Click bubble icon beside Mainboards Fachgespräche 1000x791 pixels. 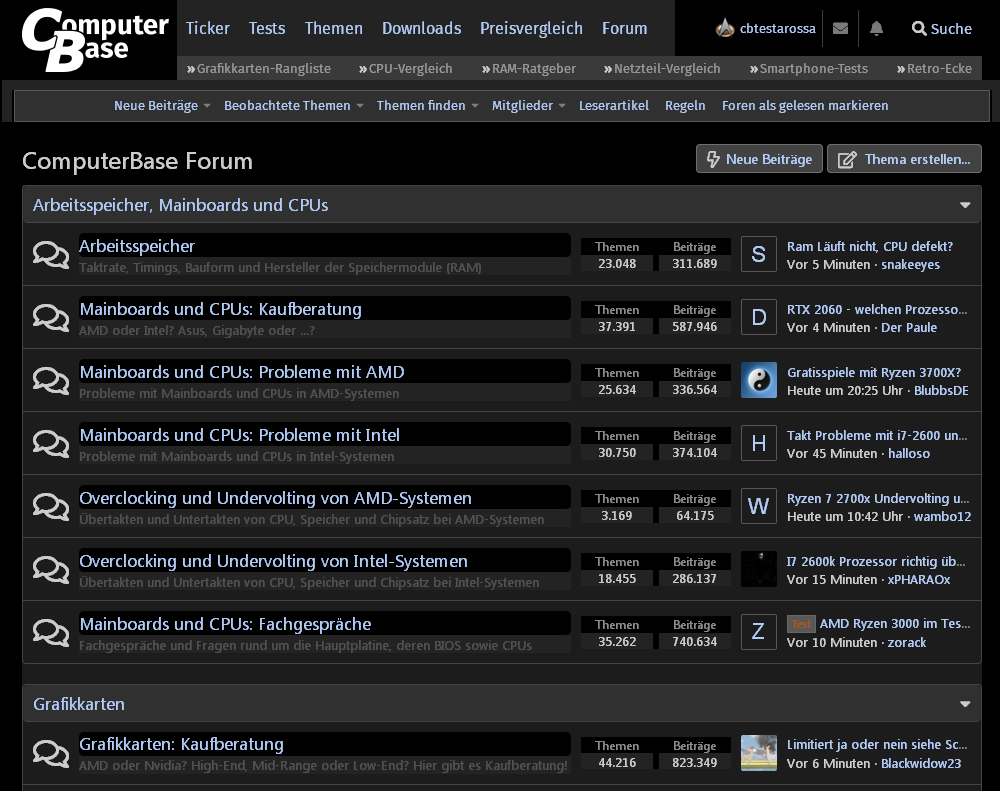51,632
